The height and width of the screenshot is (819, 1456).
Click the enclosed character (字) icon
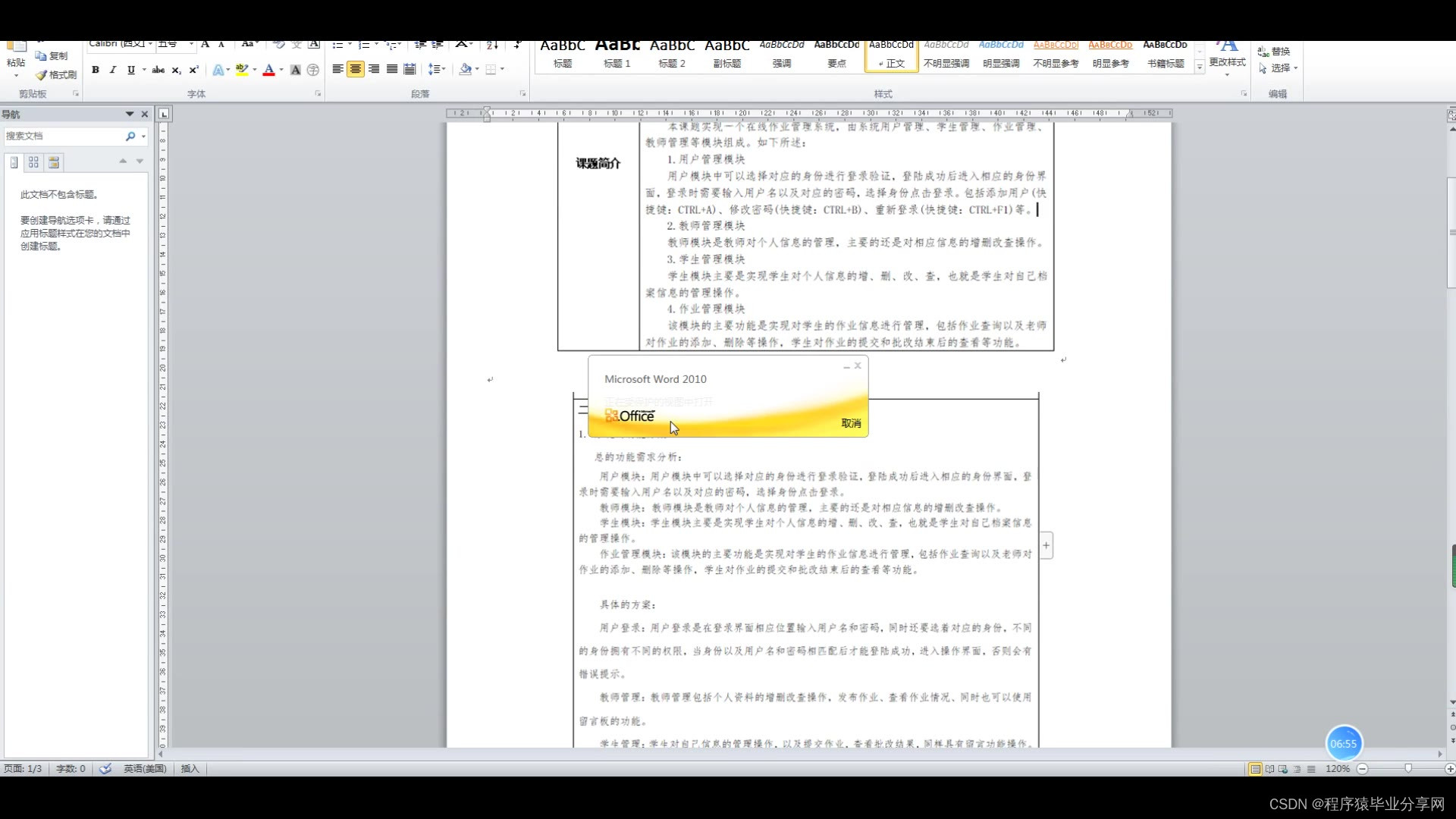tap(312, 70)
